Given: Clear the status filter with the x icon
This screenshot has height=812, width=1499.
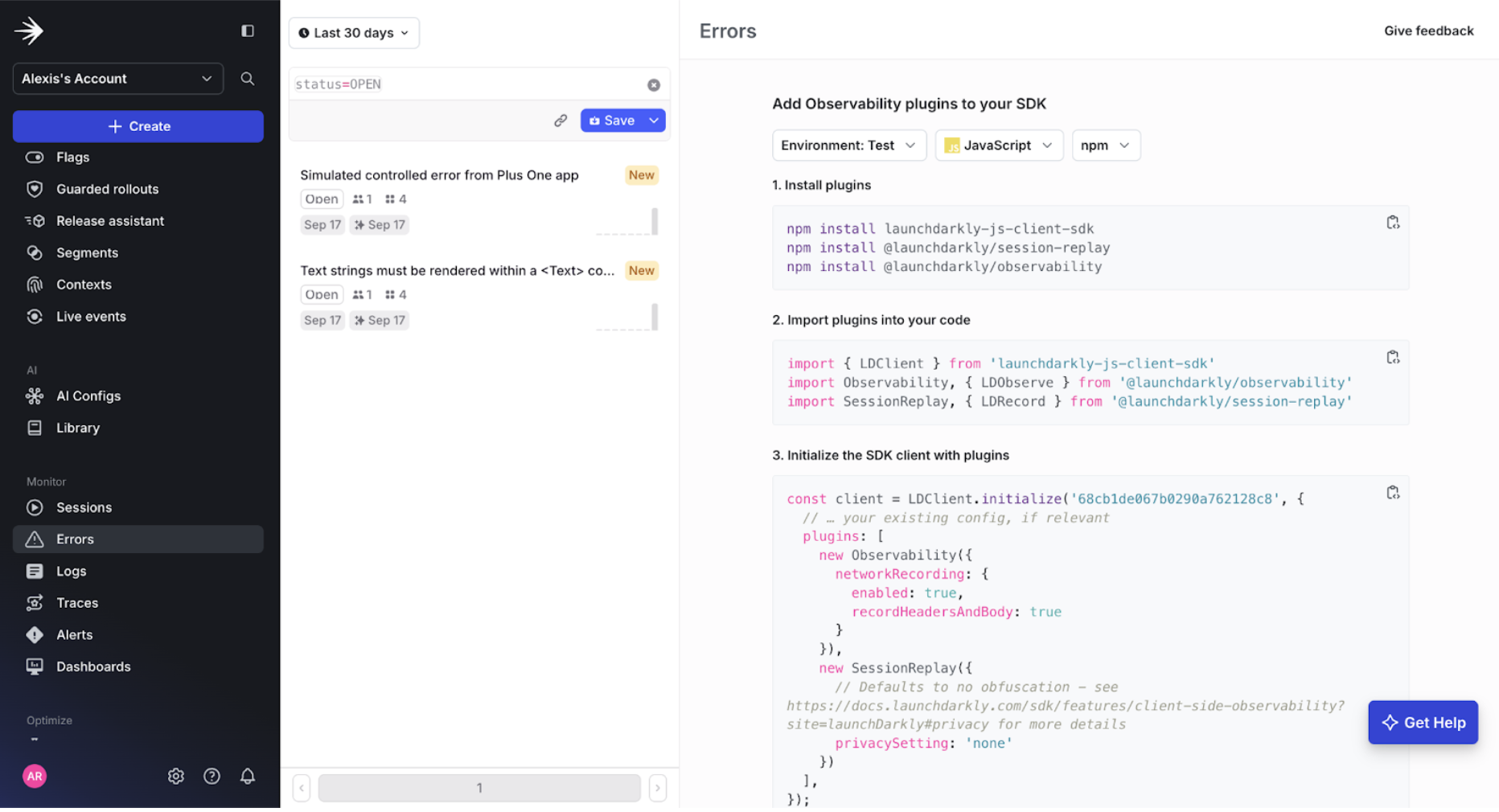Looking at the screenshot, I should (654, 84).
